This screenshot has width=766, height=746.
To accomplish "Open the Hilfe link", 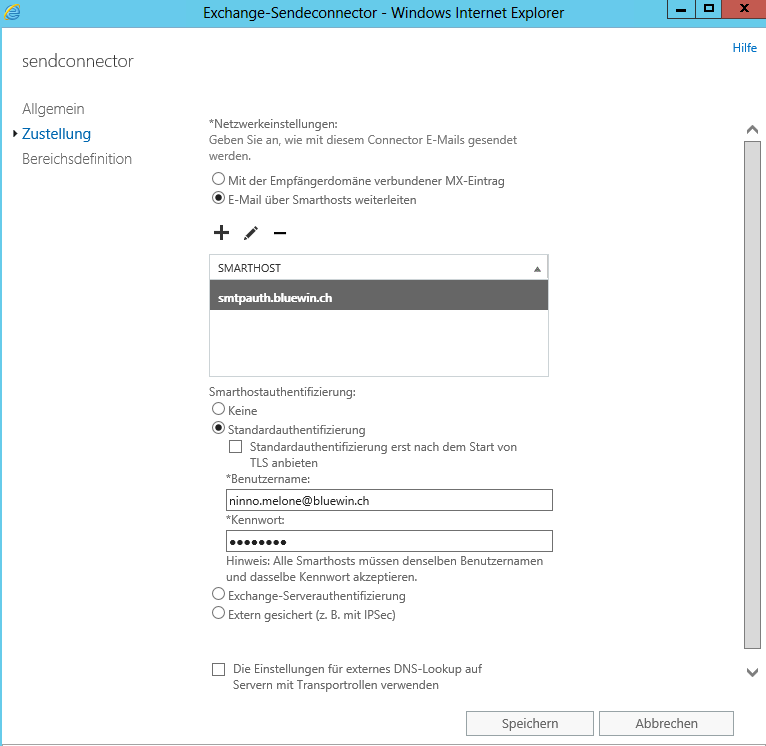I will click(x=745, y=48).
